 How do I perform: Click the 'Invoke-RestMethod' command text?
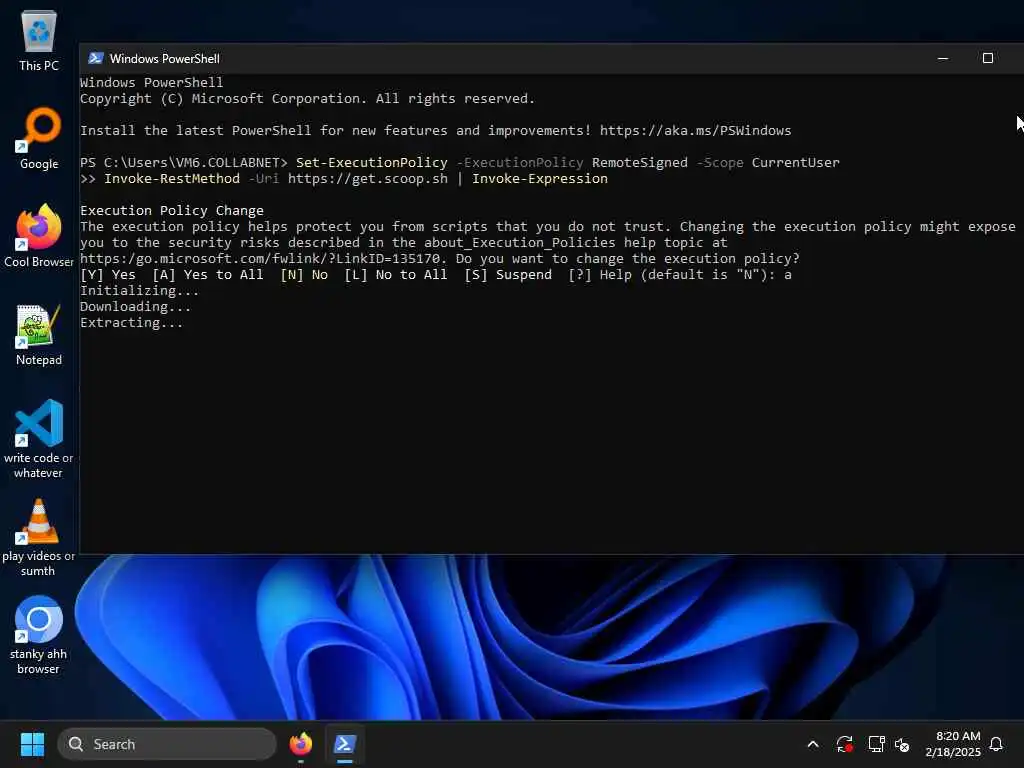point(172,179)
